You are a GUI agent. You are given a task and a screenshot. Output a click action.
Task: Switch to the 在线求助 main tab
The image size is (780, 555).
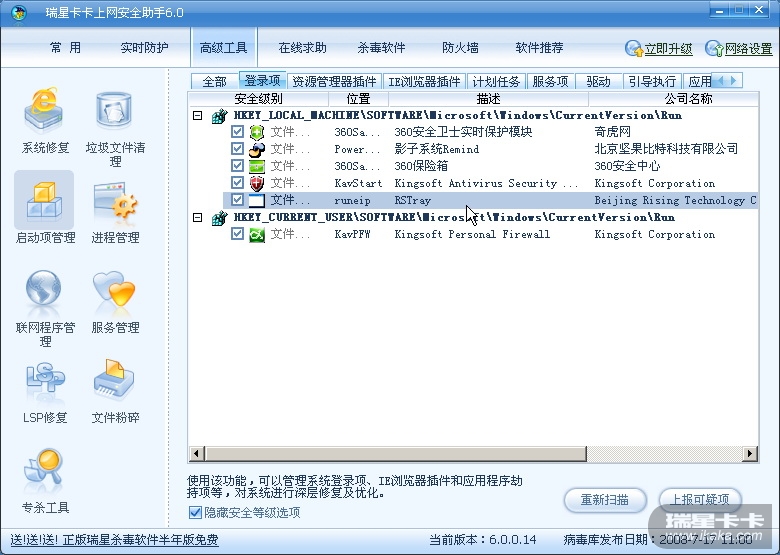point(302,48)
